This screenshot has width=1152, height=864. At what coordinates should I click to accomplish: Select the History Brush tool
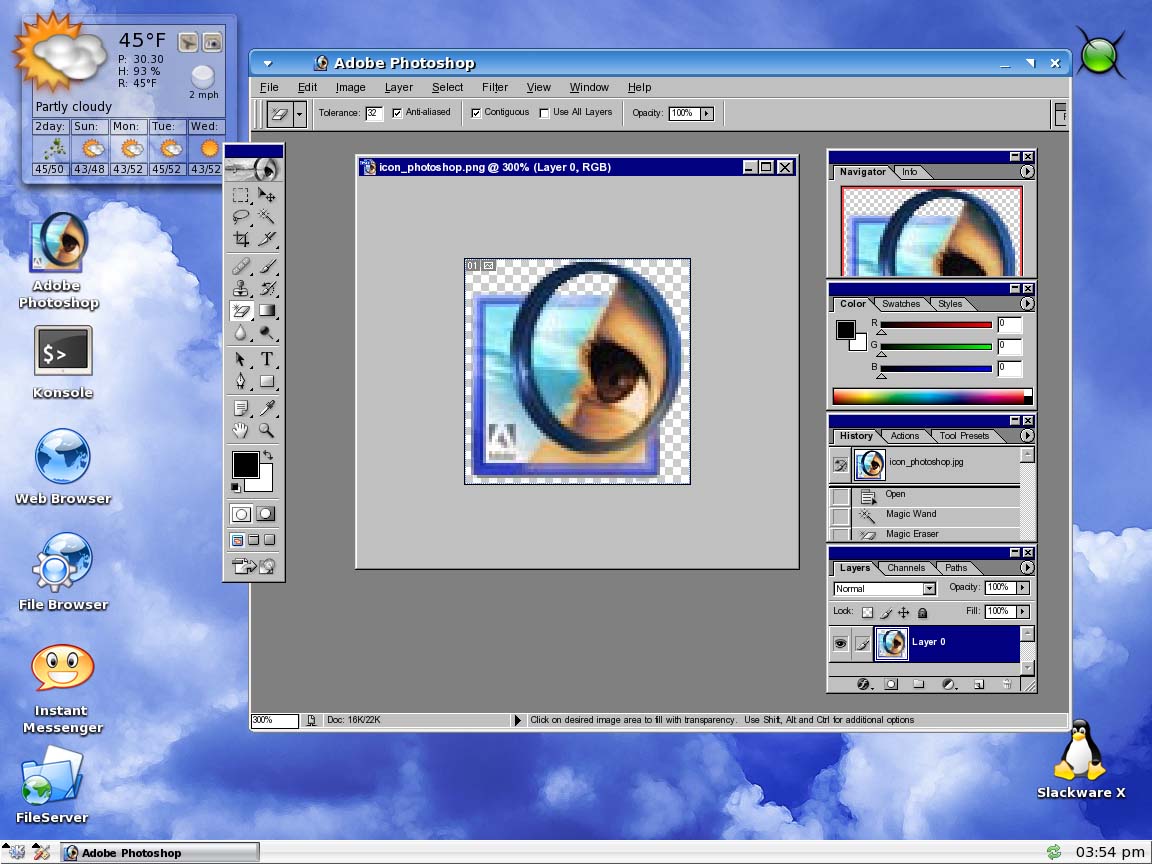tap(267, 288)
